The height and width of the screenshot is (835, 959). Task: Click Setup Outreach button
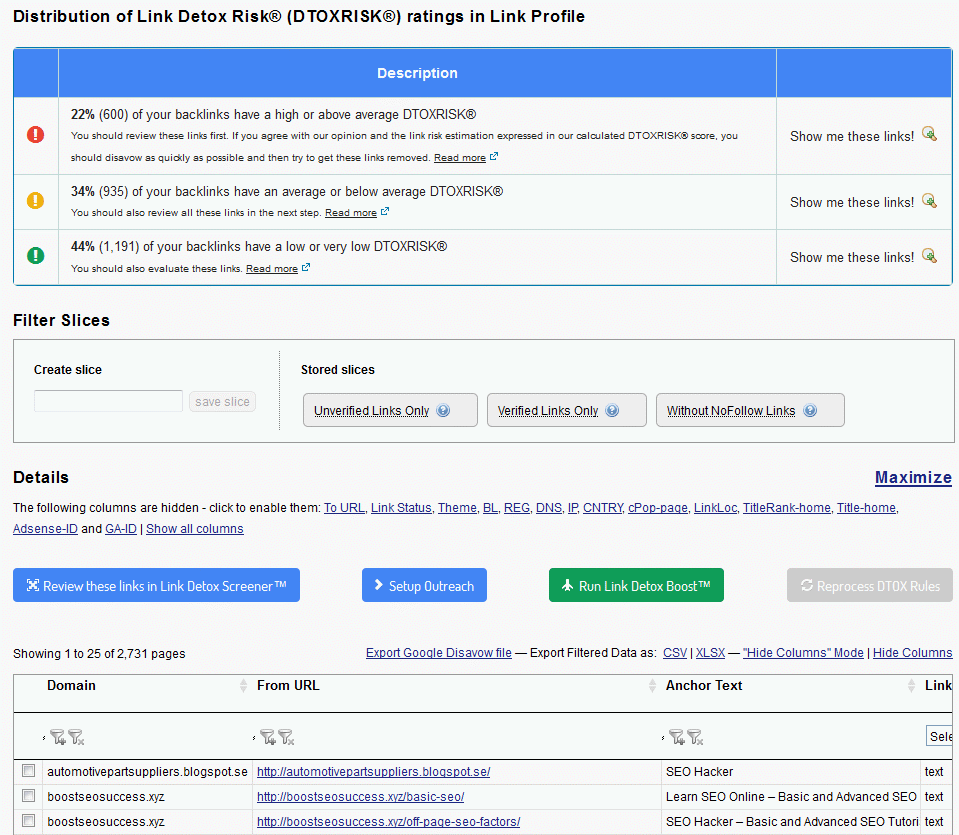click(x=424, y=586)
